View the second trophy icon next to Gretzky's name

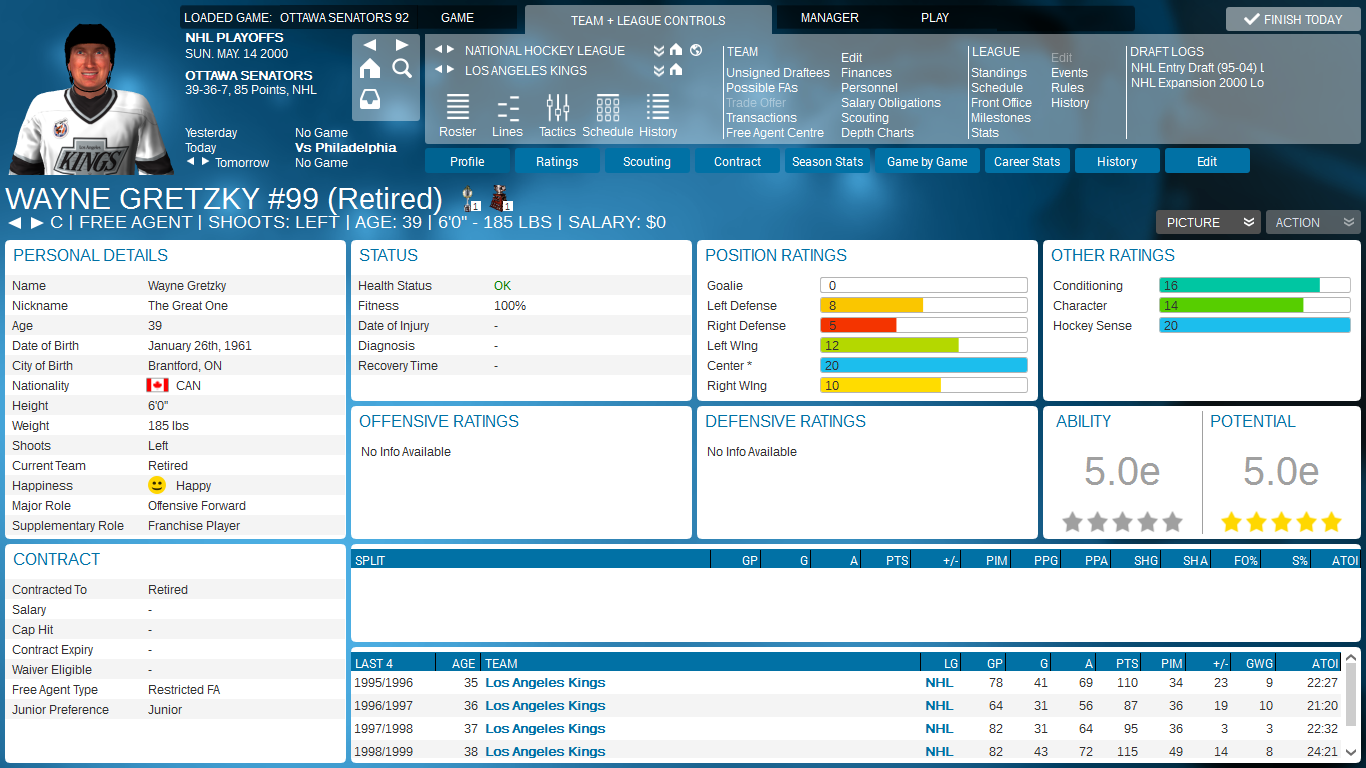(500, 198)
